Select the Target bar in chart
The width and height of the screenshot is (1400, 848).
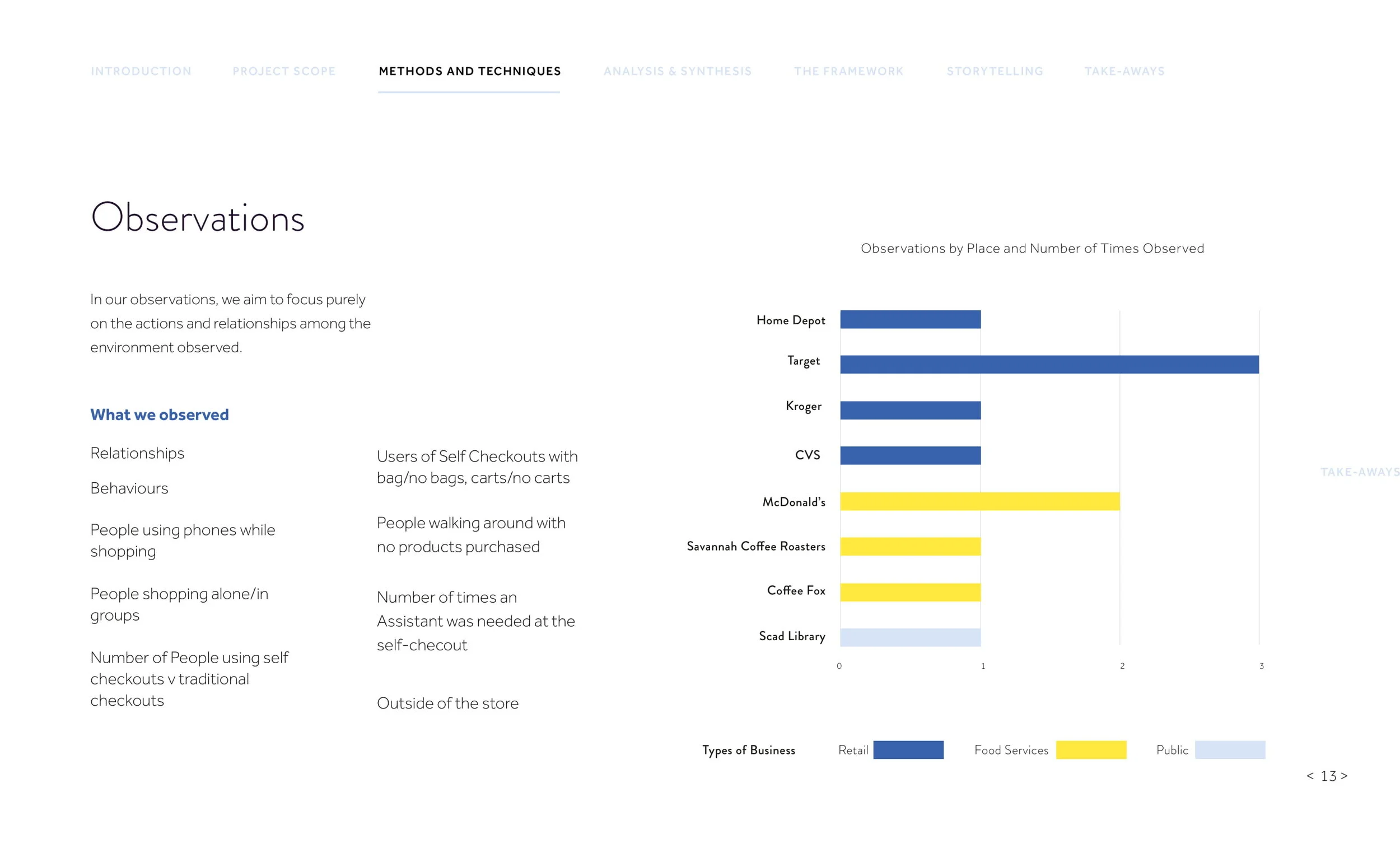[x=1049, y=364]
